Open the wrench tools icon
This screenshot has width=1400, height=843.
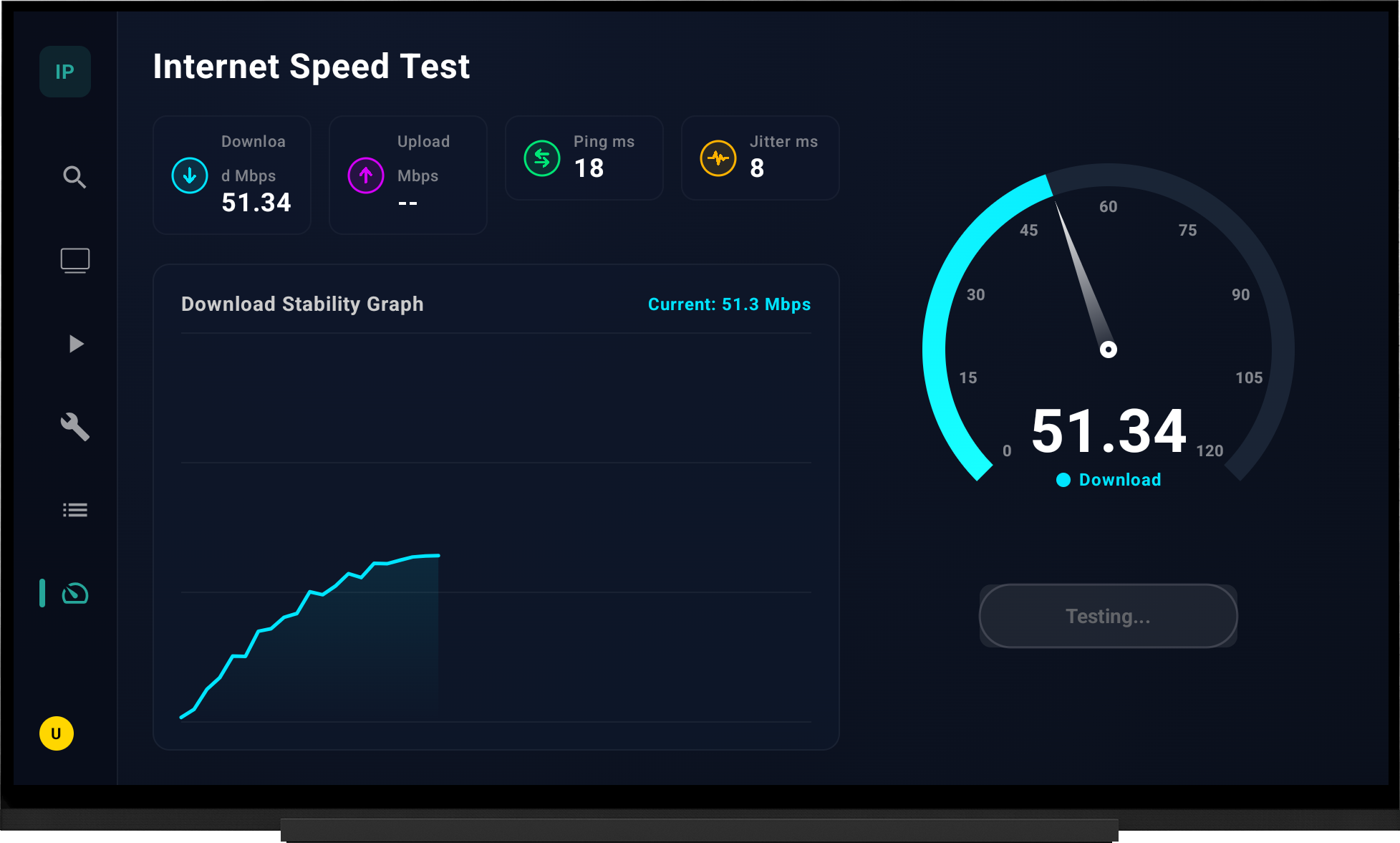pyautogui.click(x=74, y=427)
